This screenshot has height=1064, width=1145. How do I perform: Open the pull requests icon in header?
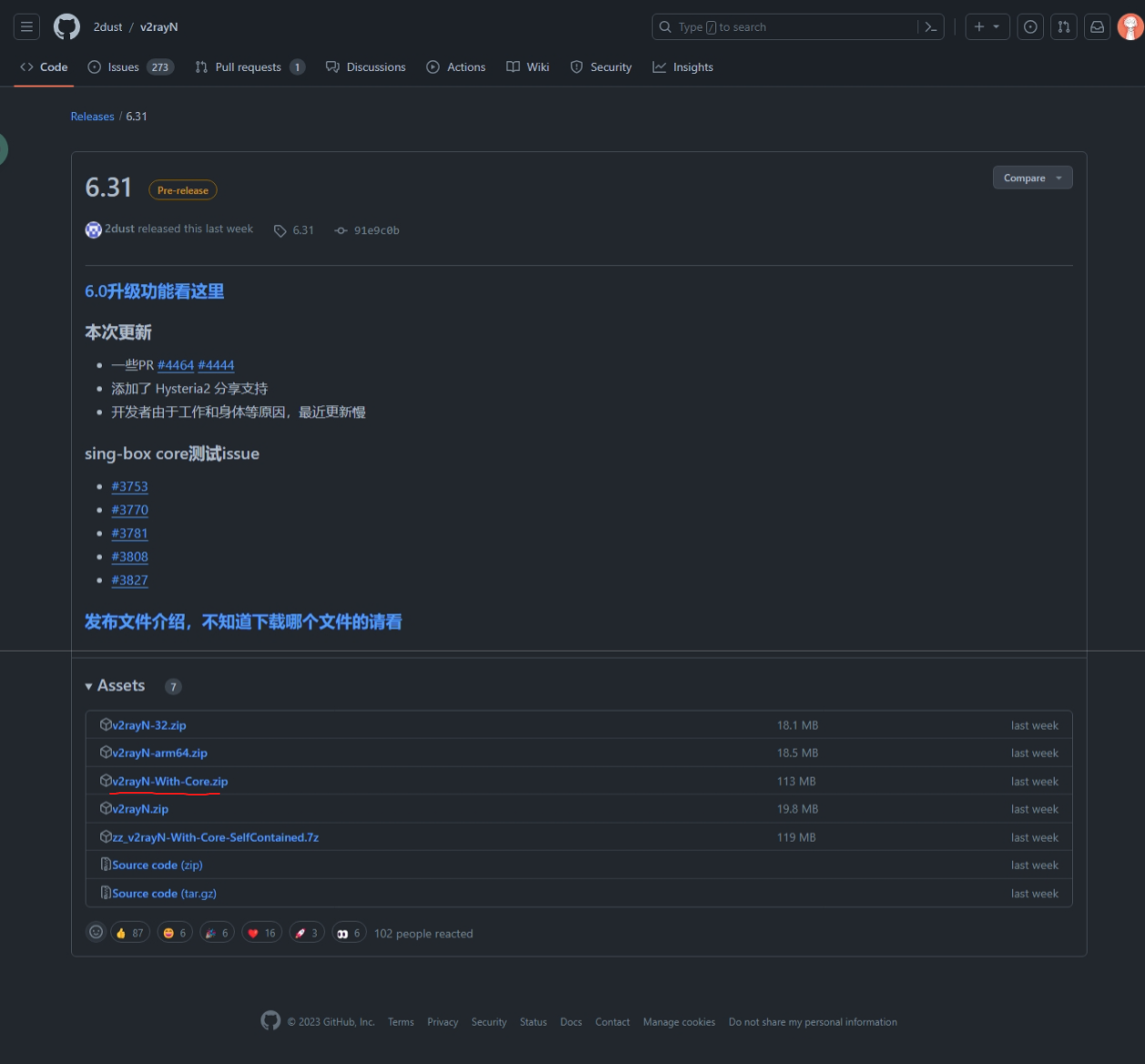pyautogui.click(x=1064, y=27)
